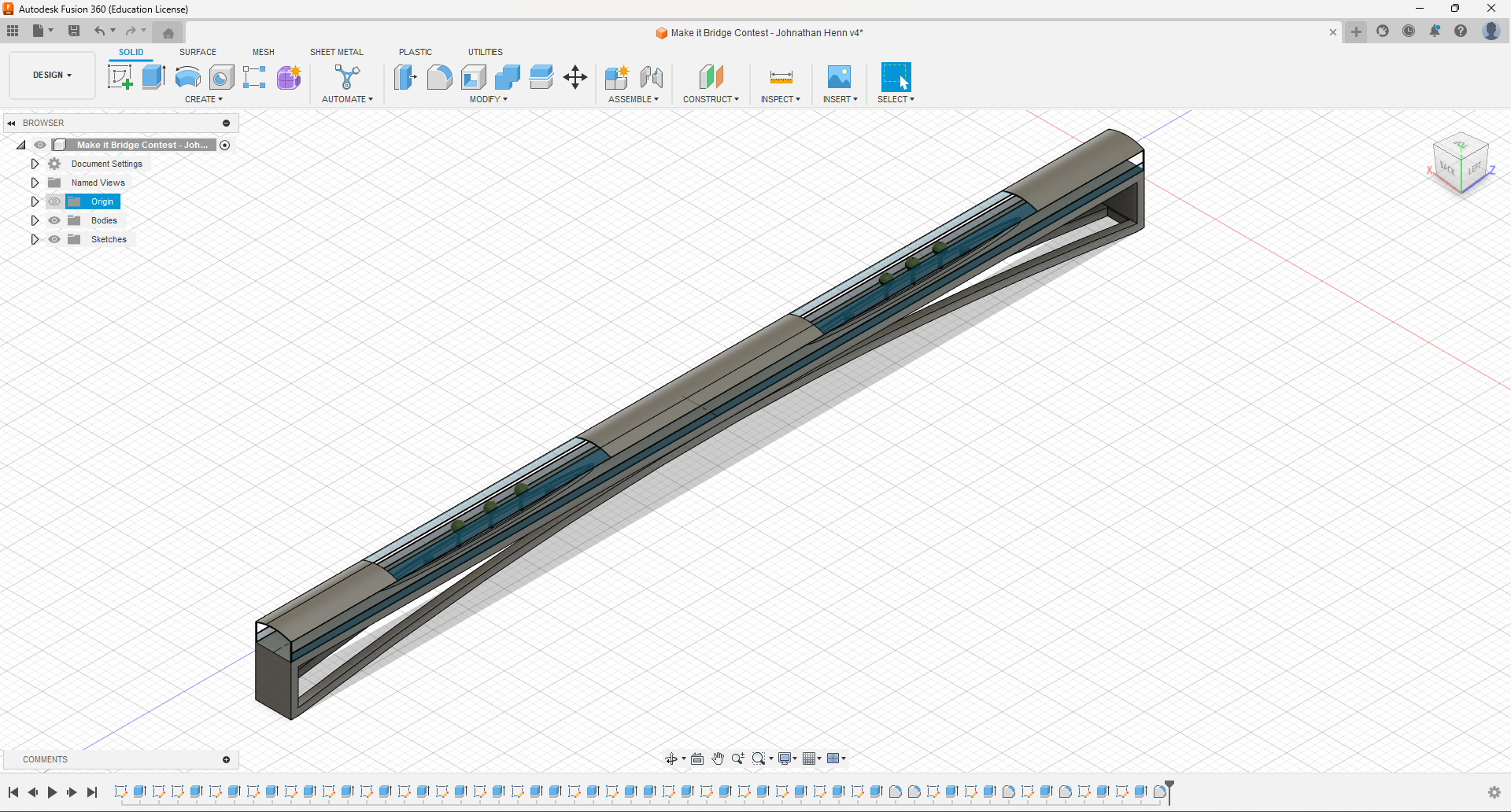Expand the Document Settings node
Screen dimensions: 1511x812
point(35,164)
